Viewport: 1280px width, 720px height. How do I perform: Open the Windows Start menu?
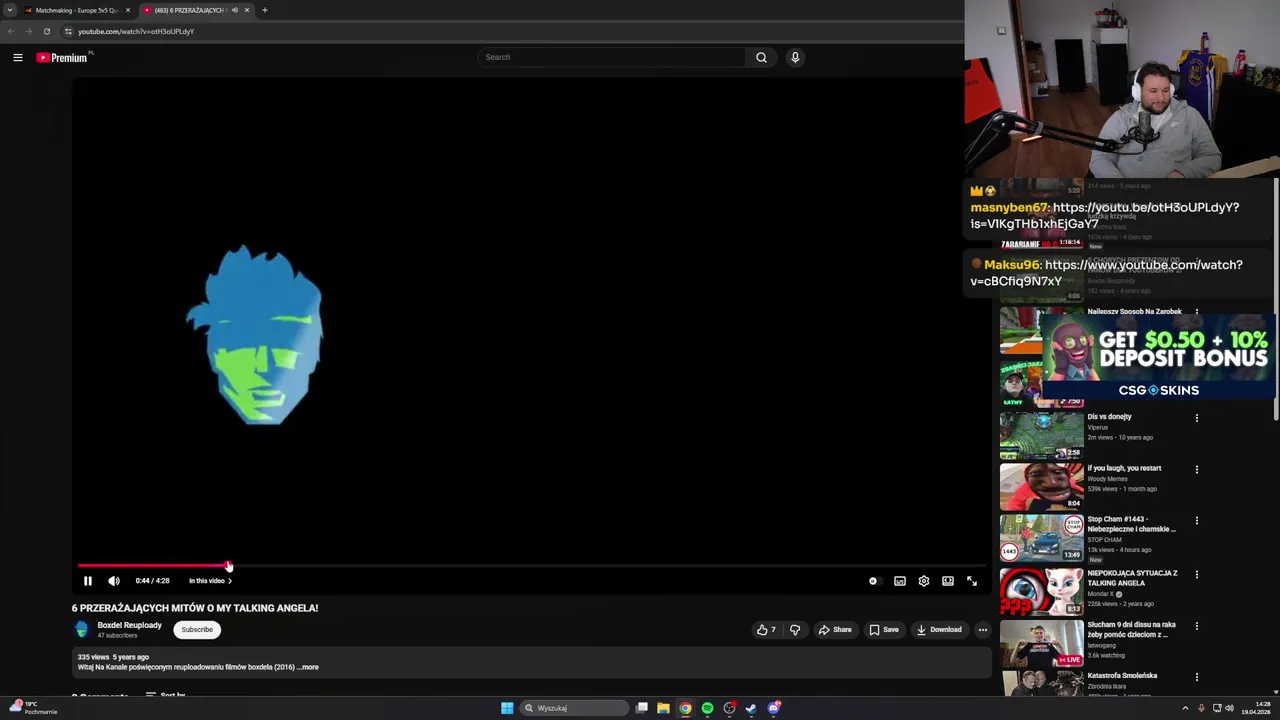(507, 708)
